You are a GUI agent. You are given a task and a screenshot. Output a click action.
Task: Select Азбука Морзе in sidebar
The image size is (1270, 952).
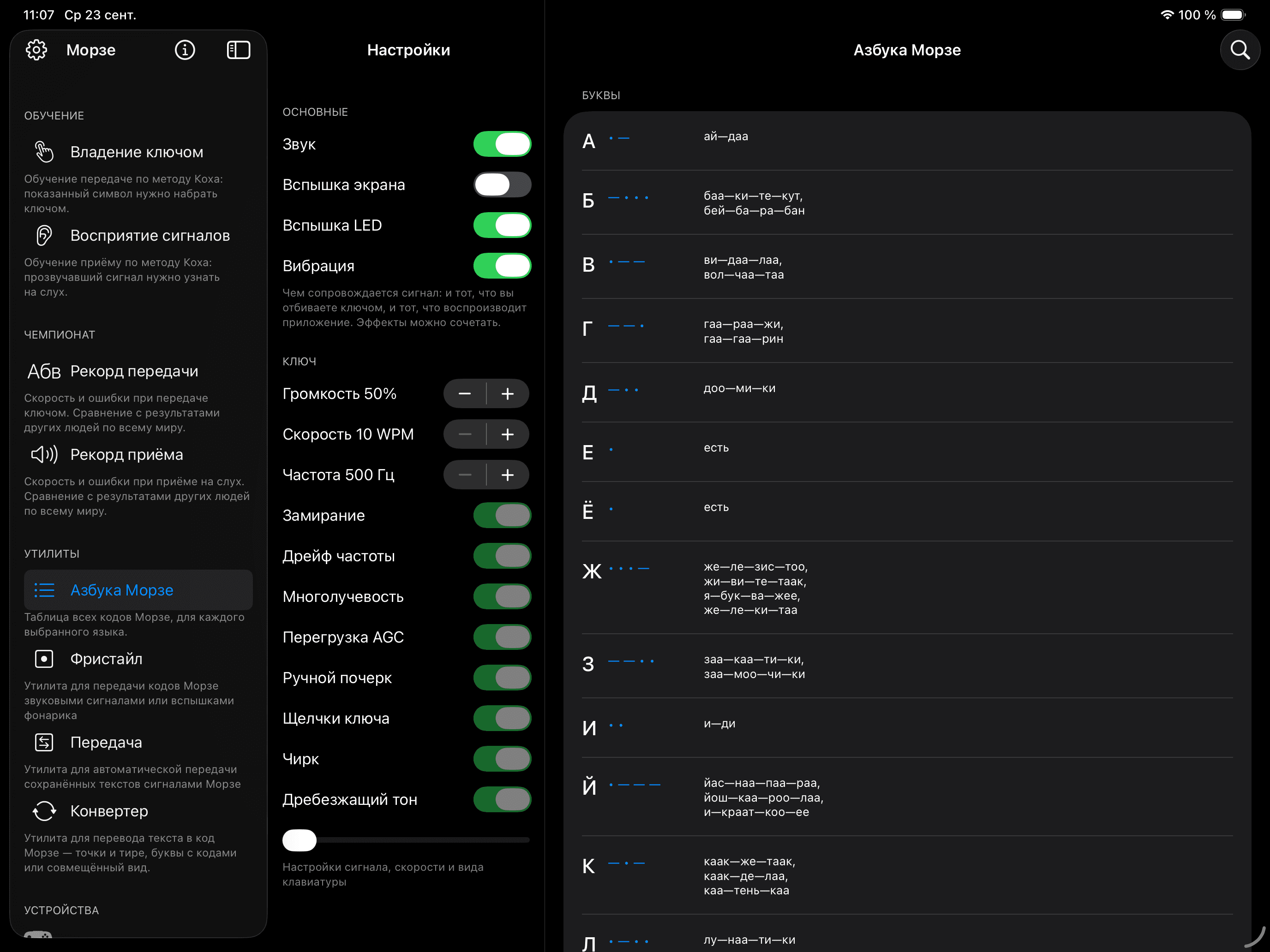pos(138,590)
